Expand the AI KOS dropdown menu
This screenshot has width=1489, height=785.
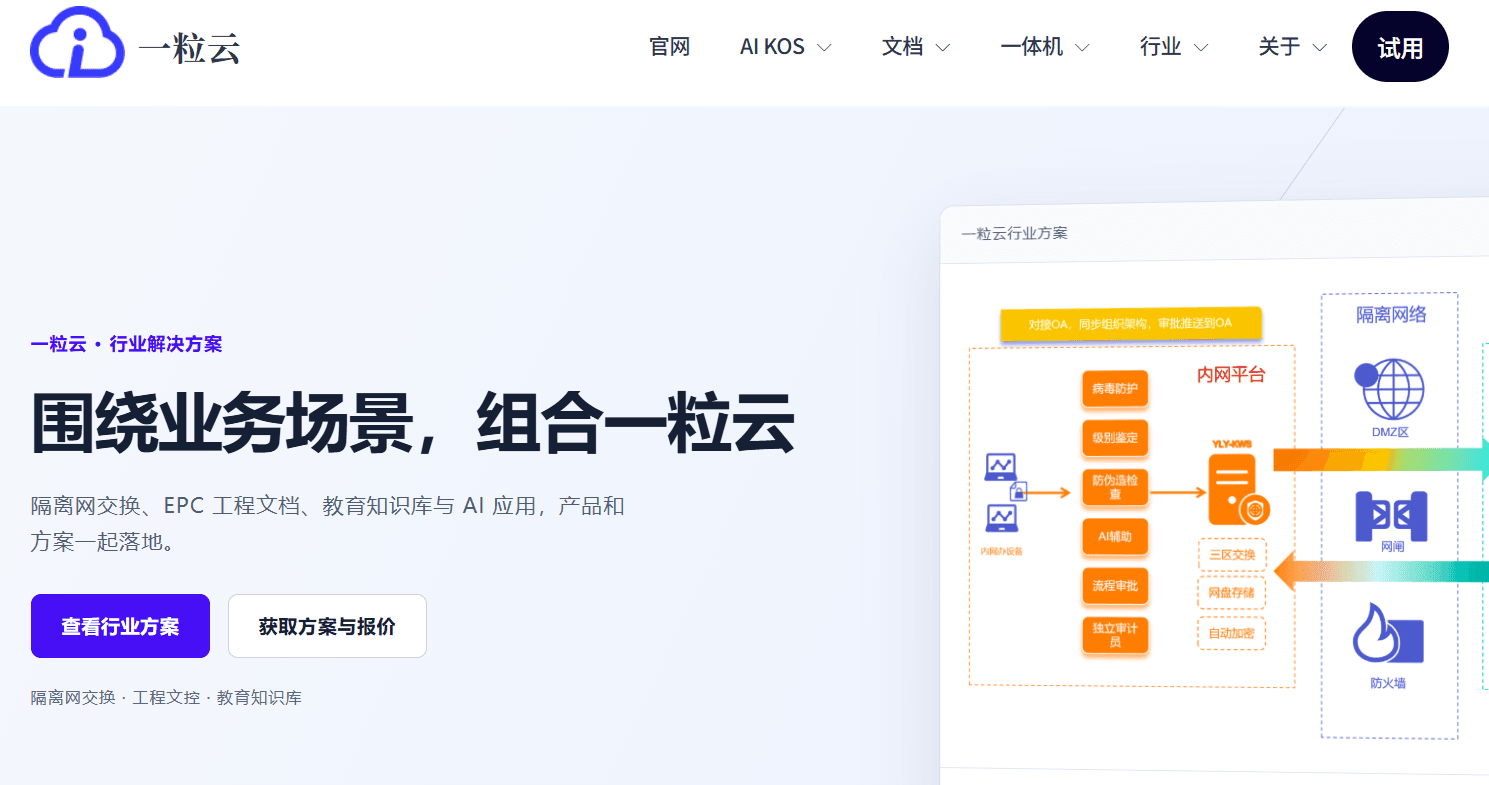point(786,47)
